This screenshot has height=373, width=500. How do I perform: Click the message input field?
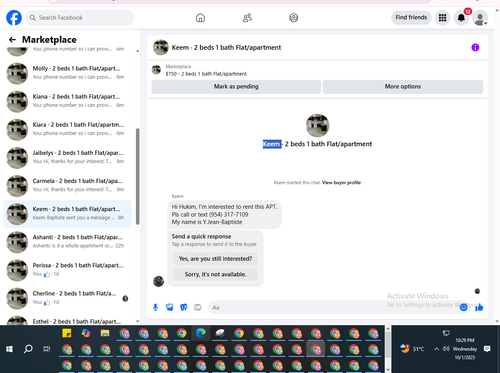point(333,307)
